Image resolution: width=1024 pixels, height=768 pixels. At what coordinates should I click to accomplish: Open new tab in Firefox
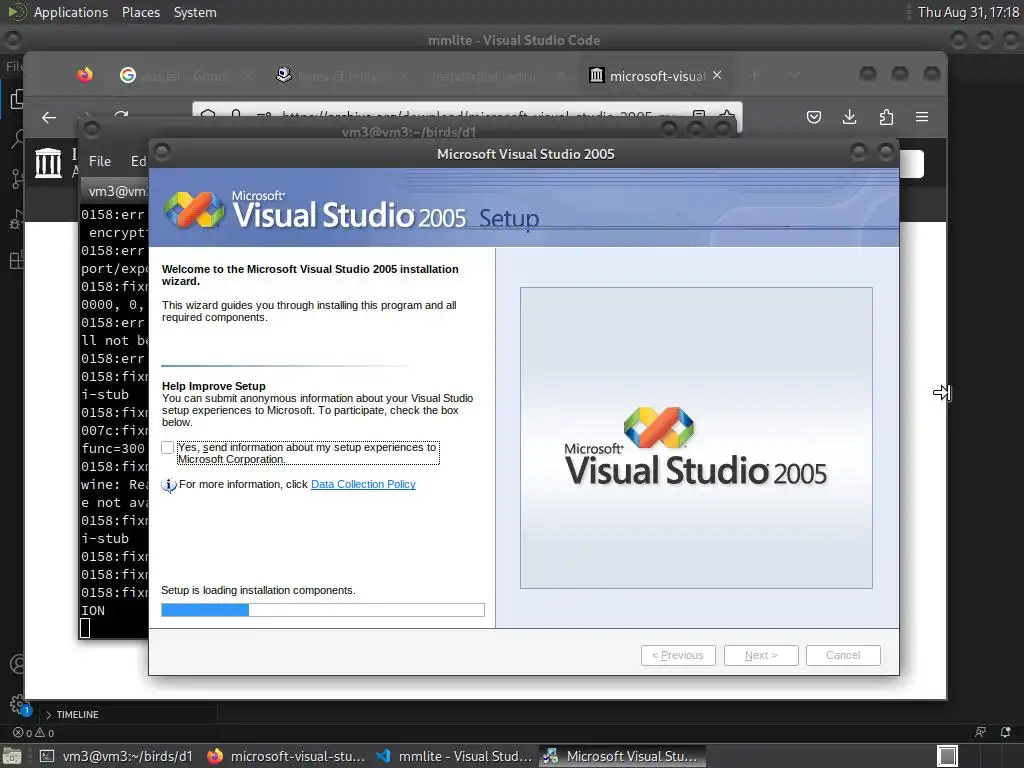coord(755,76)
